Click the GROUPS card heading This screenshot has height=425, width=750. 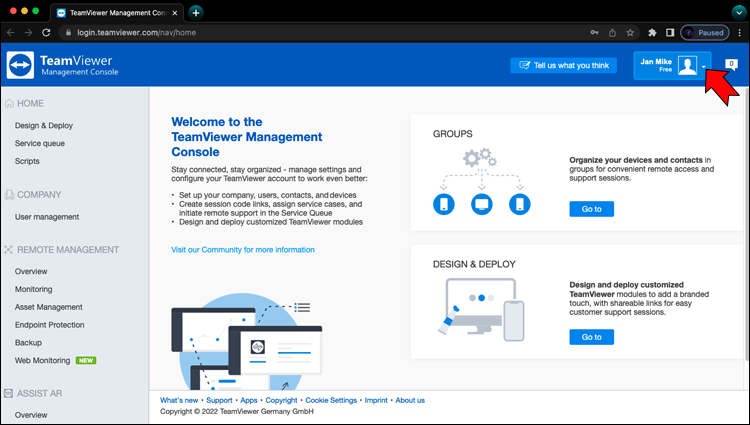[x=452, y=134]
